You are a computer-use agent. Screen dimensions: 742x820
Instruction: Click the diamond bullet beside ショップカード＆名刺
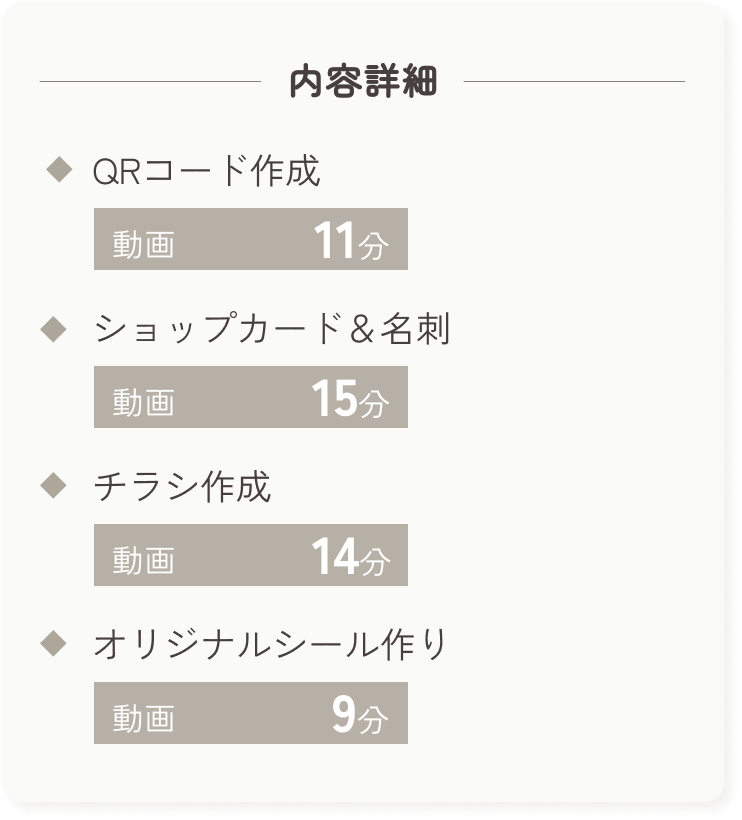(x=52, y=328)
